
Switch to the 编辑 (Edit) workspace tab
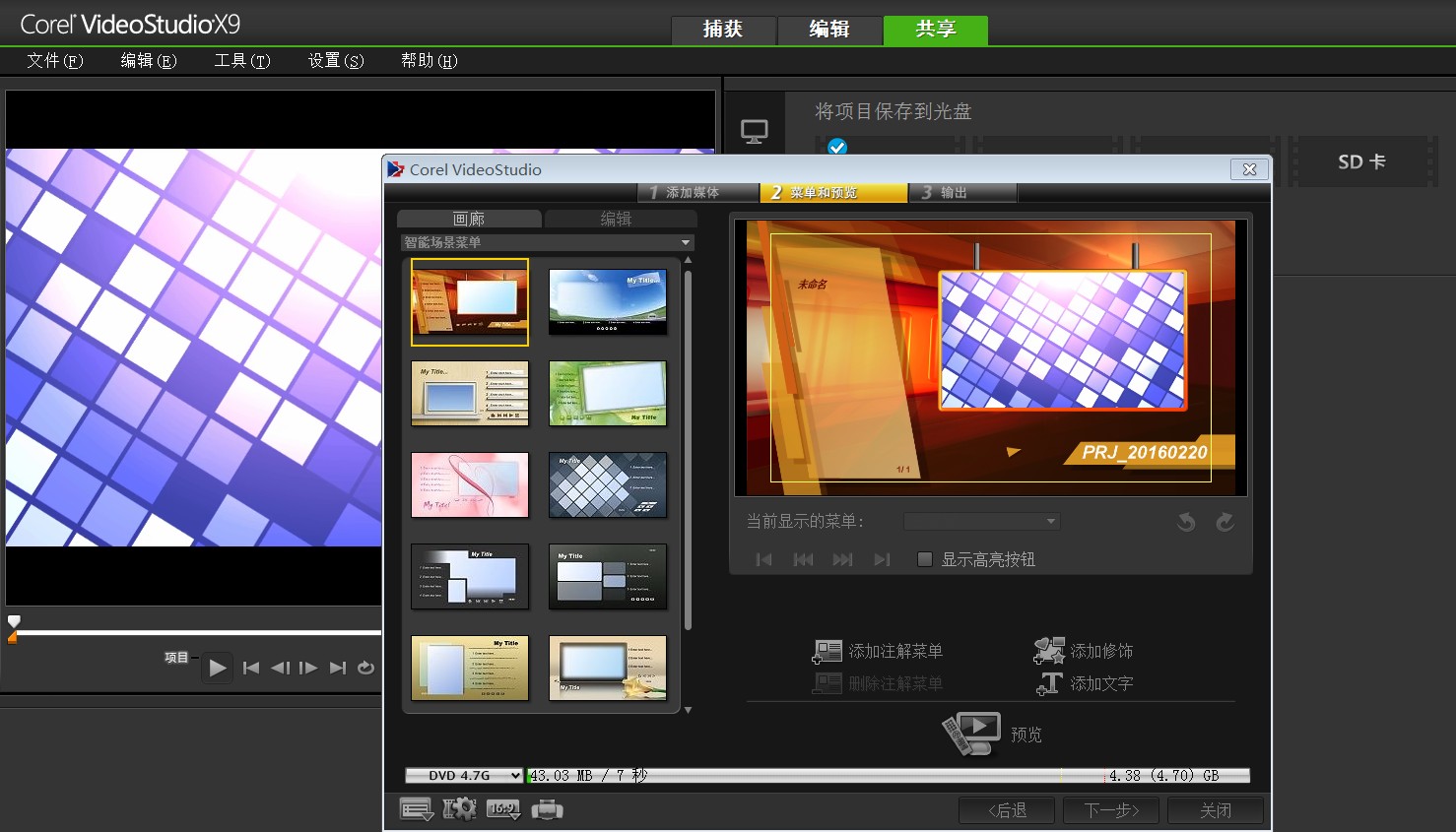(829, 30)
